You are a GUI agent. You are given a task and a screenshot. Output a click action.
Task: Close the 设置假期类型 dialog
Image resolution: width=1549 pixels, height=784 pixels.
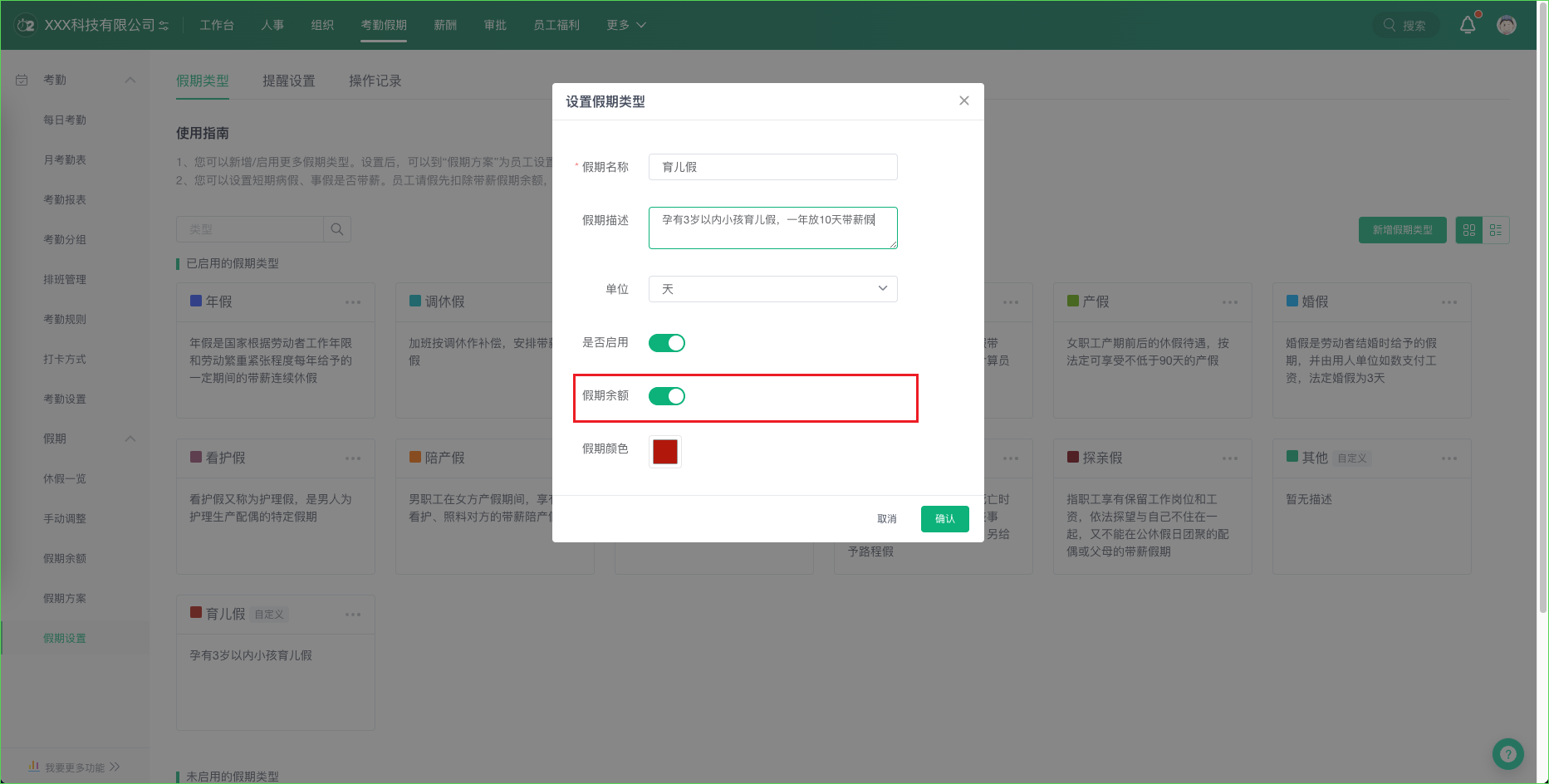[x=964, y=100]
